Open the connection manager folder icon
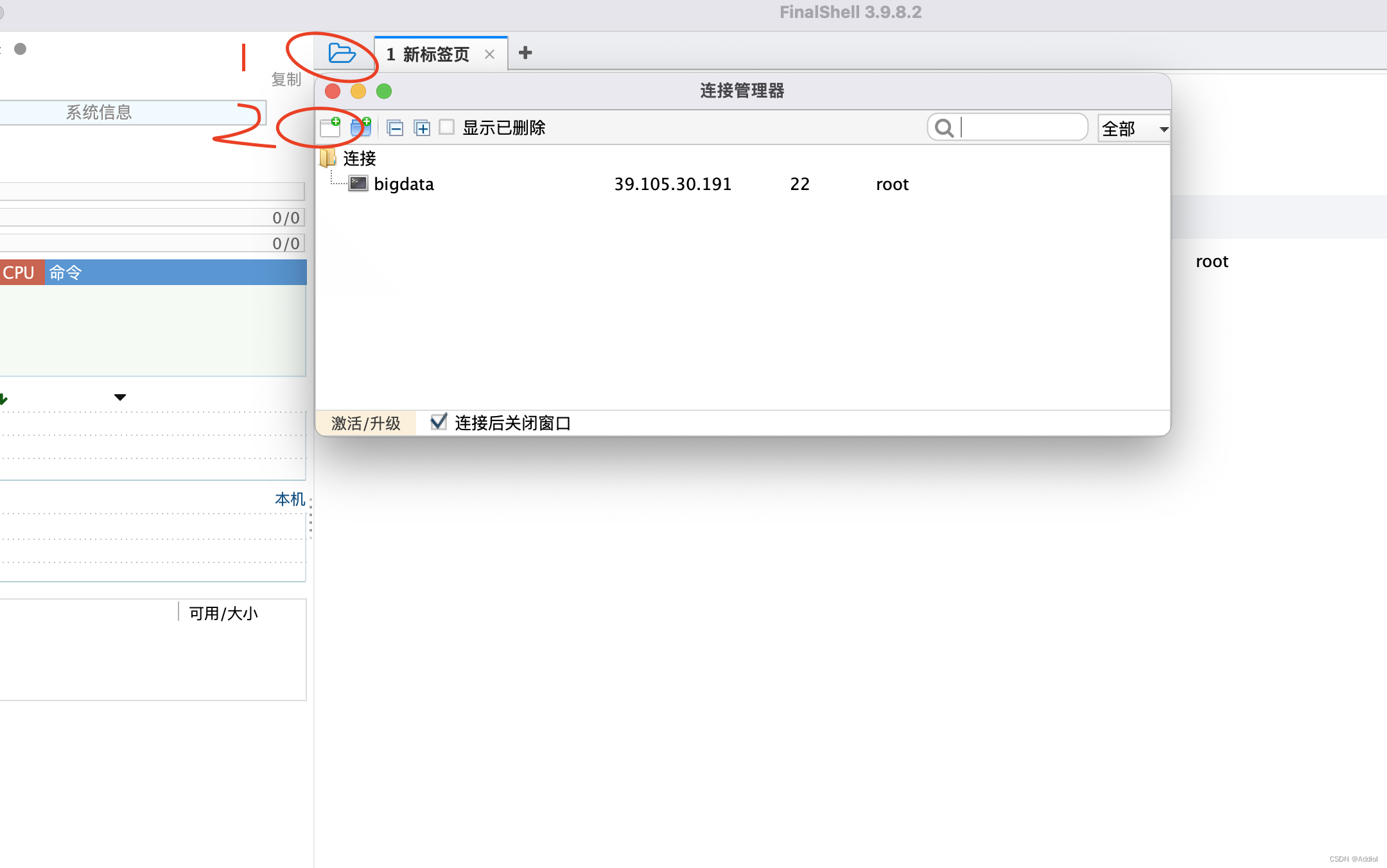Screen dimensions: 1387x868 coord(342,53)
